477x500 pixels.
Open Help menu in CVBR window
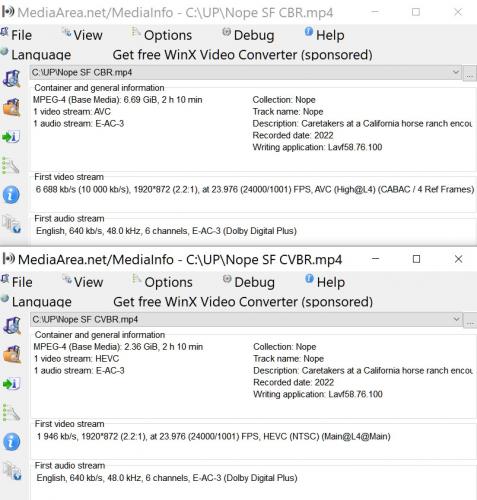[x=325, y=282]
